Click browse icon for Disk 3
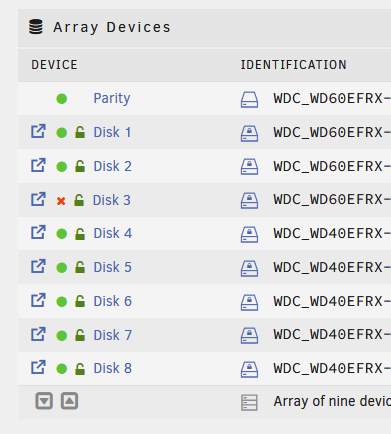The height and width of the screenshot is (434, 391). [38, 199]
